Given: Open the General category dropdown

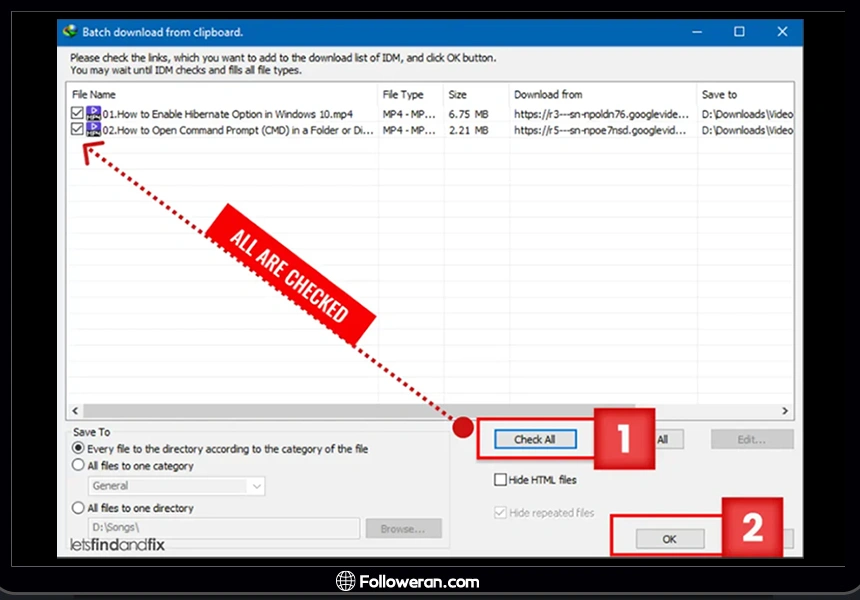Looking at the screenshot, I should (256, 486).
